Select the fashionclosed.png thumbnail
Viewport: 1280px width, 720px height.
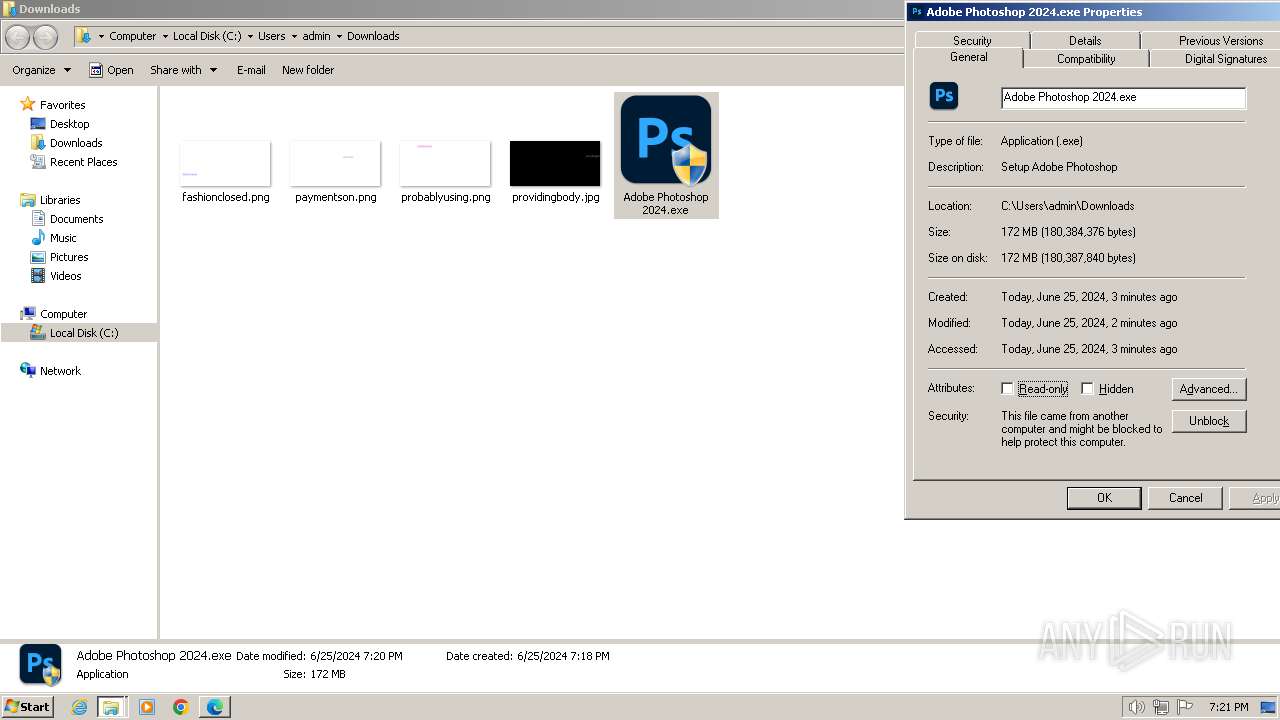[225, 164]
